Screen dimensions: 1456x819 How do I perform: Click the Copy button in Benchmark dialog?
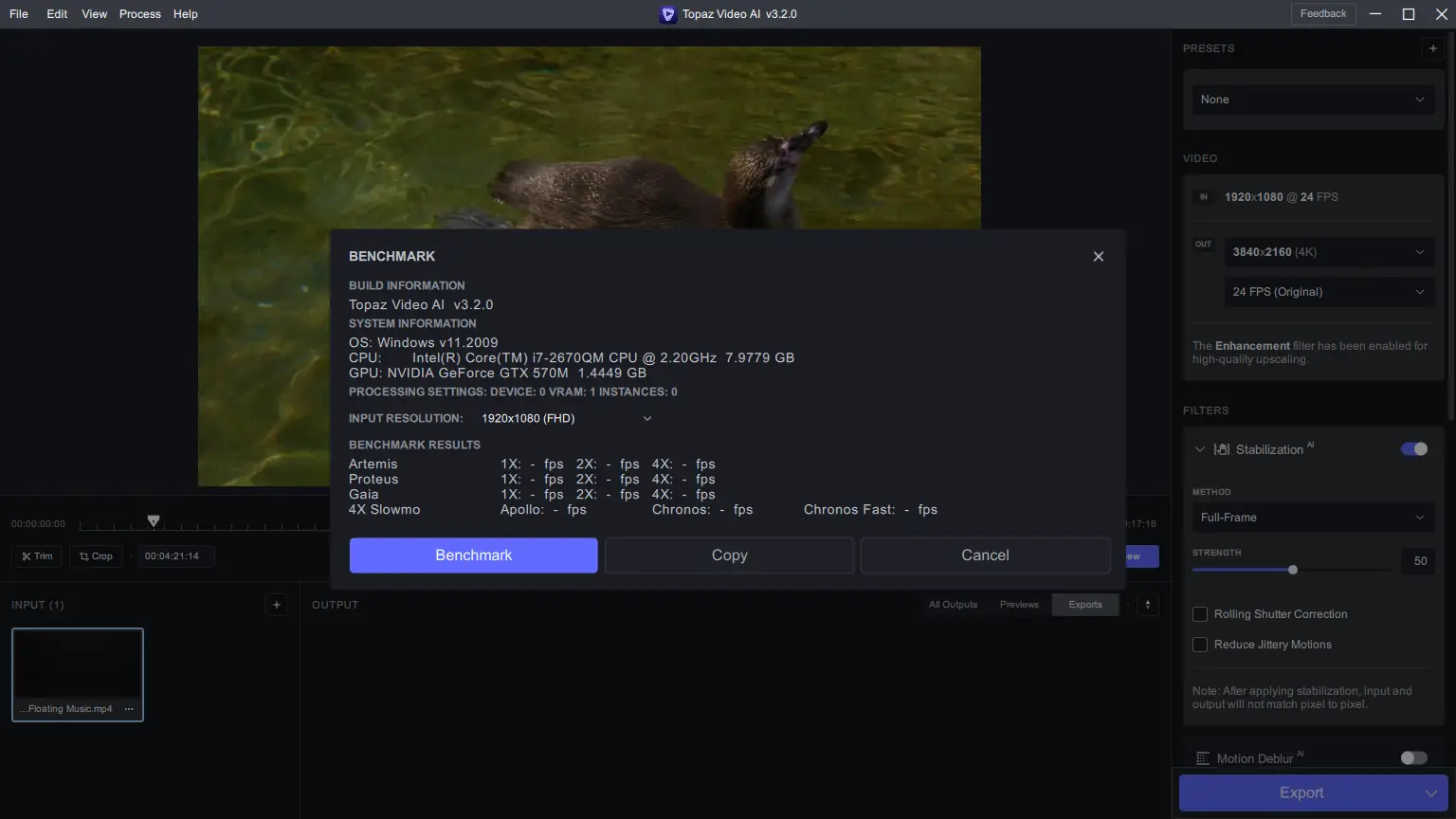[x=730, y=555]
